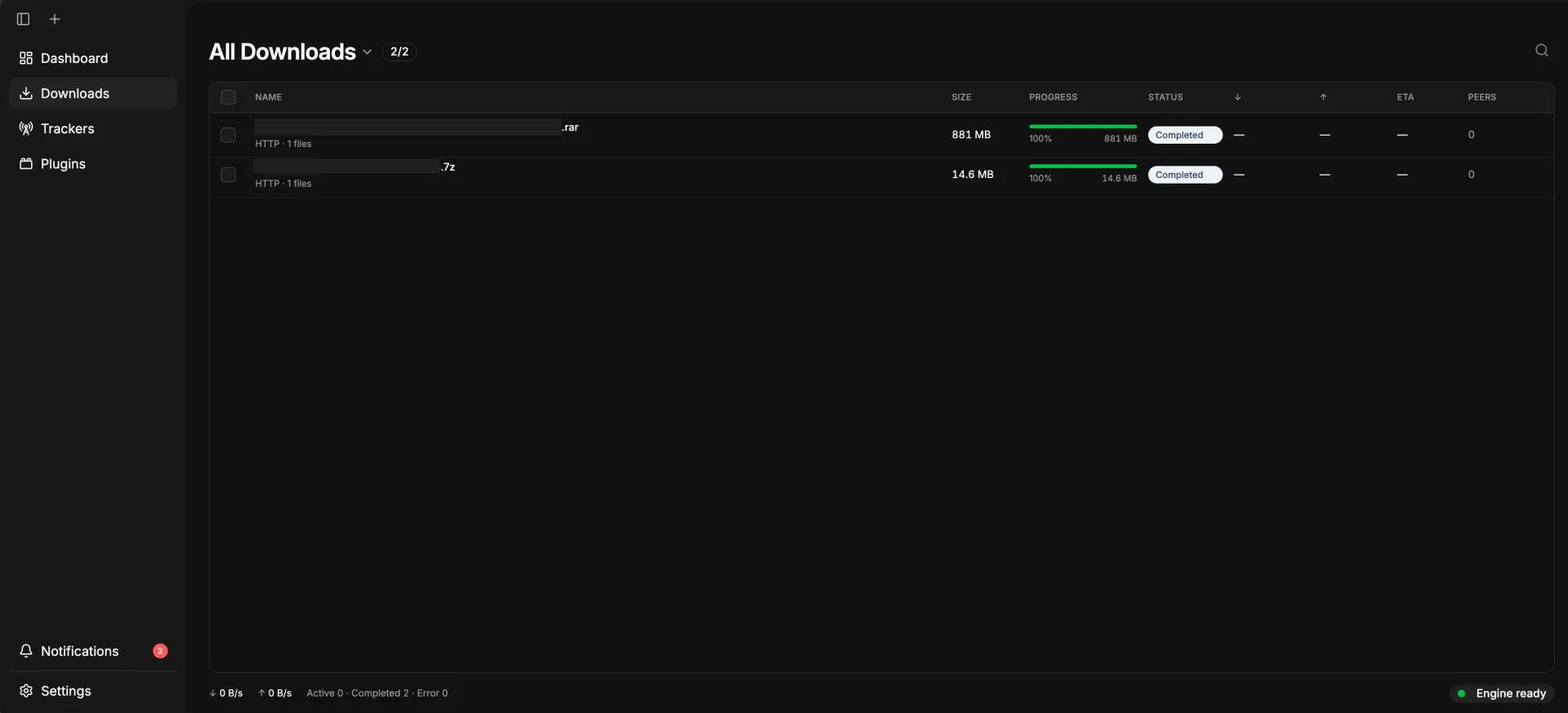Image resolution: width=1568 pixels, height=713 pixels.
Task: Click the ETA column header
Action: pyautogui.click(x=1405, y=97)
